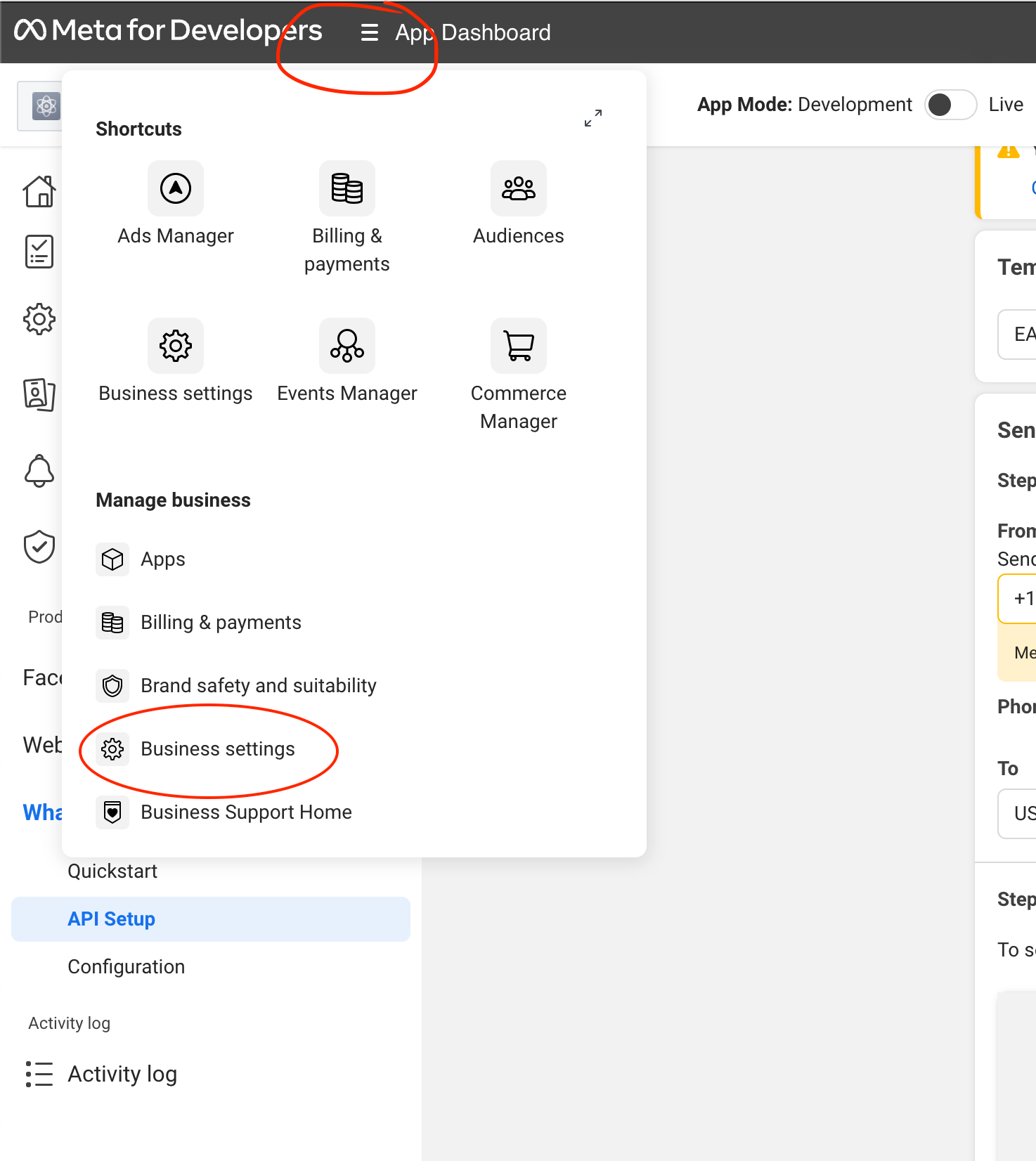Open the Events Manager shortcut icon
Viewport: 1036px width, 1161px height.
347,346
